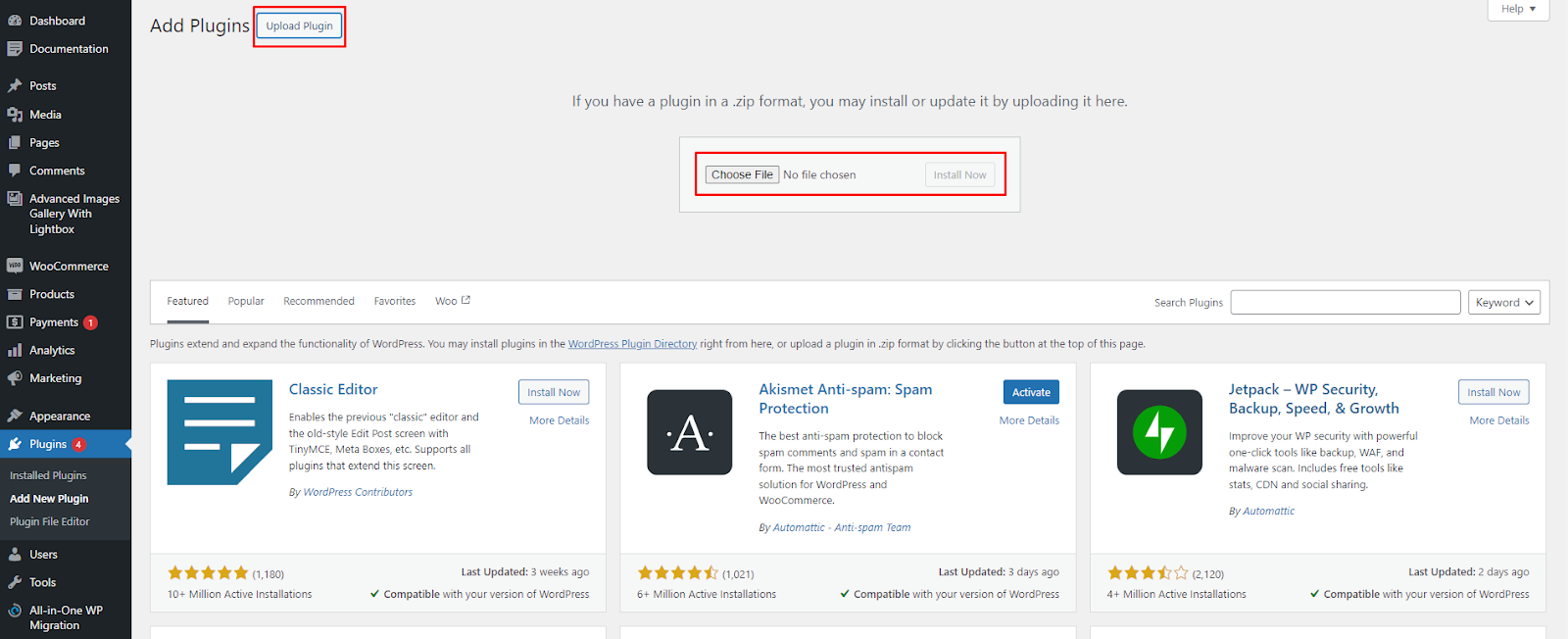Click '4+ Million Active Installations' text
1568x639 pixels.
(x=1177, y=594)
